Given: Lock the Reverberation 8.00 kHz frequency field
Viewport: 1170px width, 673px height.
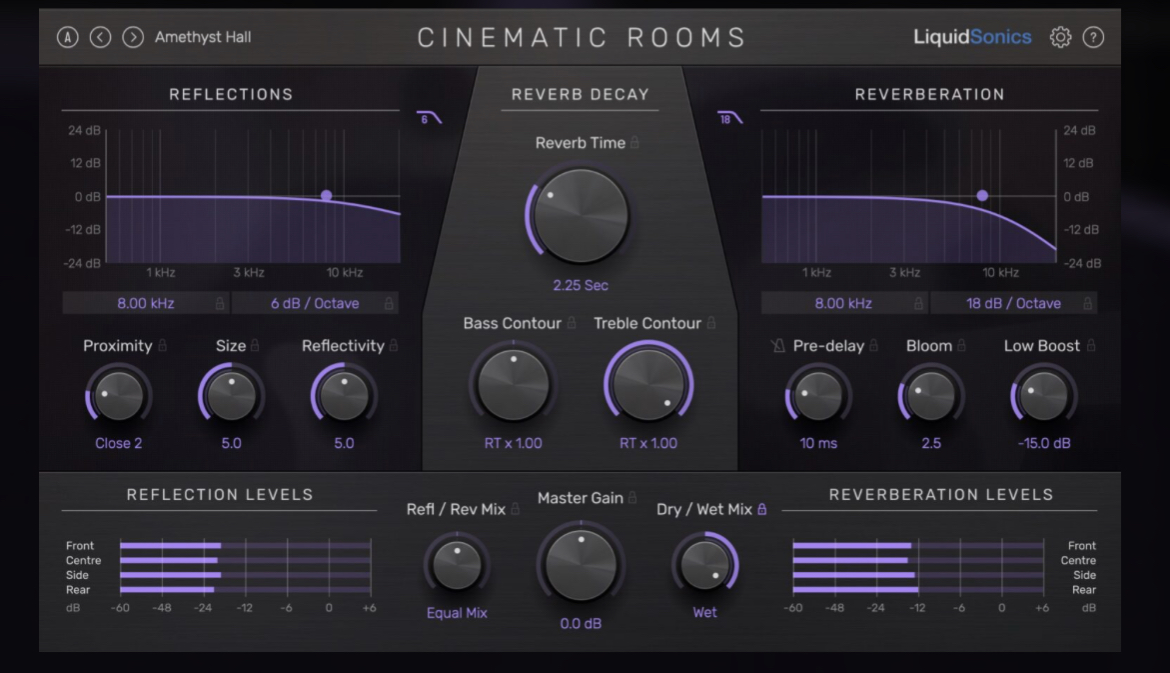Looking at the screenshot, I should pos(919,303).
